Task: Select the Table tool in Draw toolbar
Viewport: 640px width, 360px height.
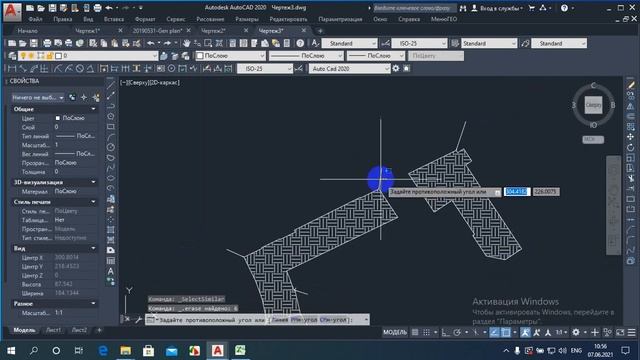Action: tap(111, 260)
